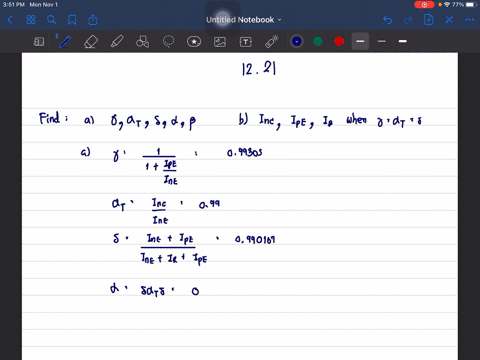Tap the handwritten title 12.21

(x=259, y=69)
